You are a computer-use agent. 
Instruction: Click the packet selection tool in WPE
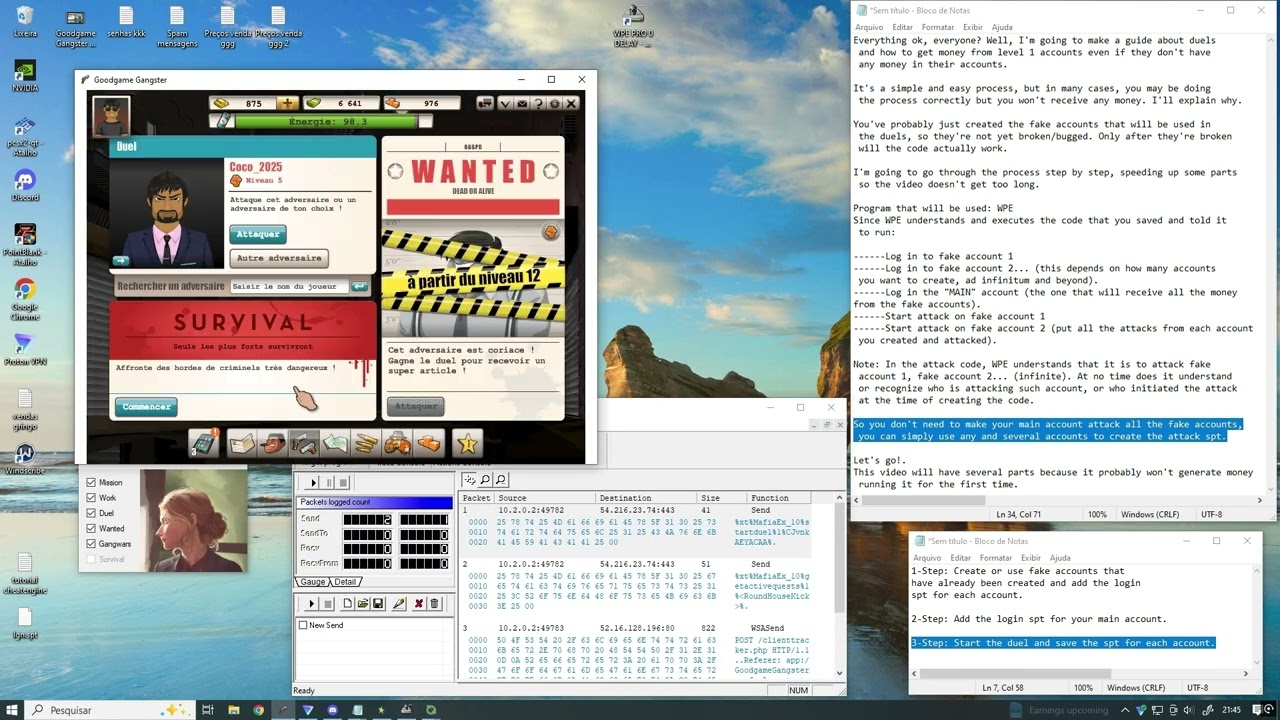(470, 480)
